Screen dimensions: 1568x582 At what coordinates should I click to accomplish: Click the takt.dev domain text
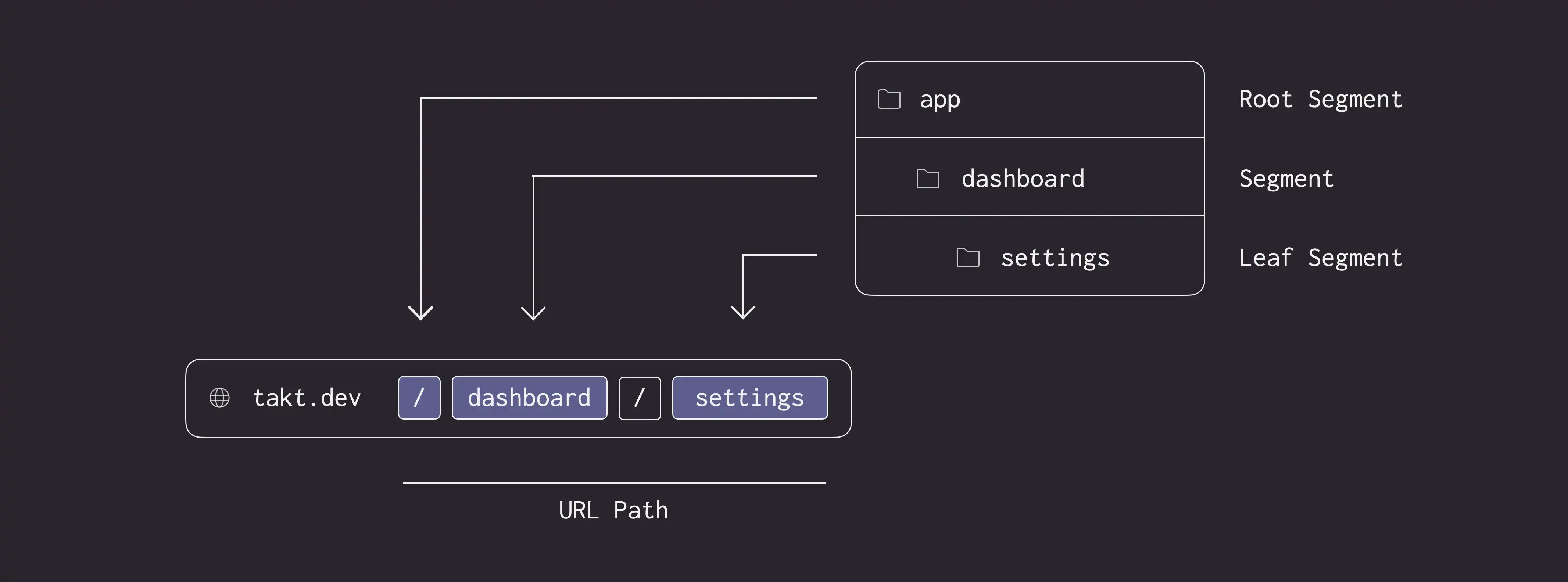307,398
